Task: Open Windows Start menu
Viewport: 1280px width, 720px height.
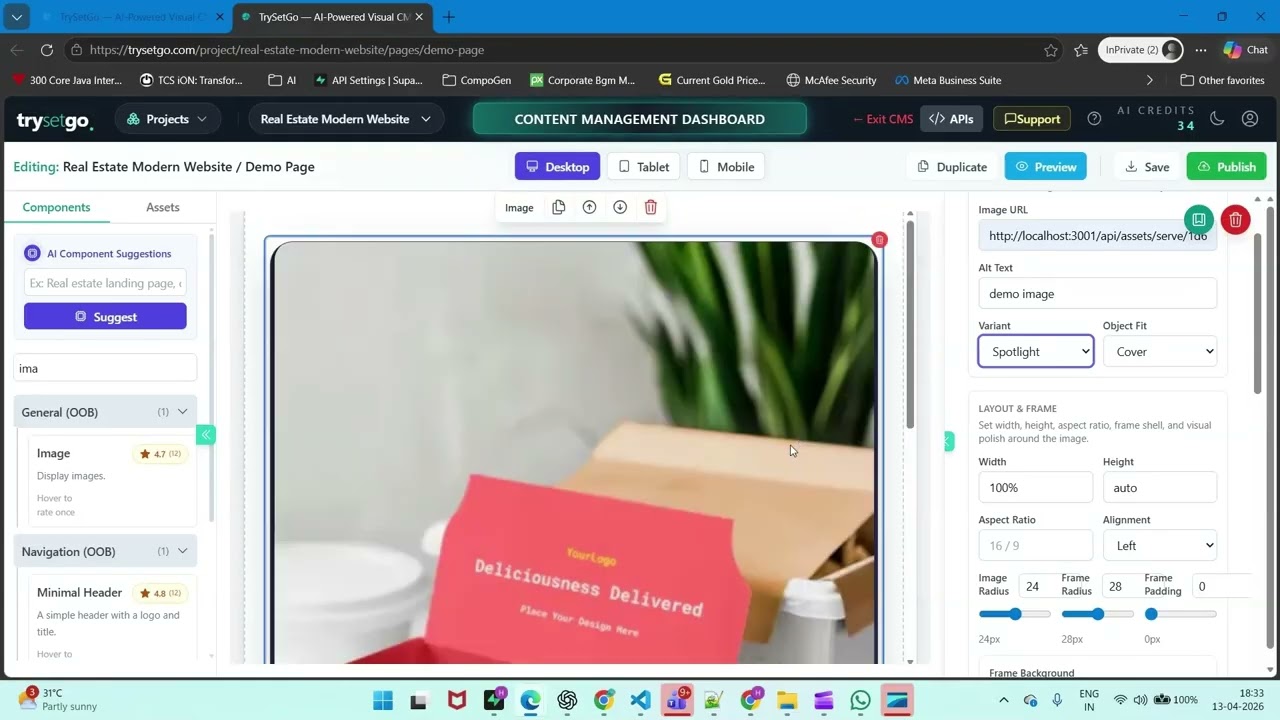Action: (383, 700)
